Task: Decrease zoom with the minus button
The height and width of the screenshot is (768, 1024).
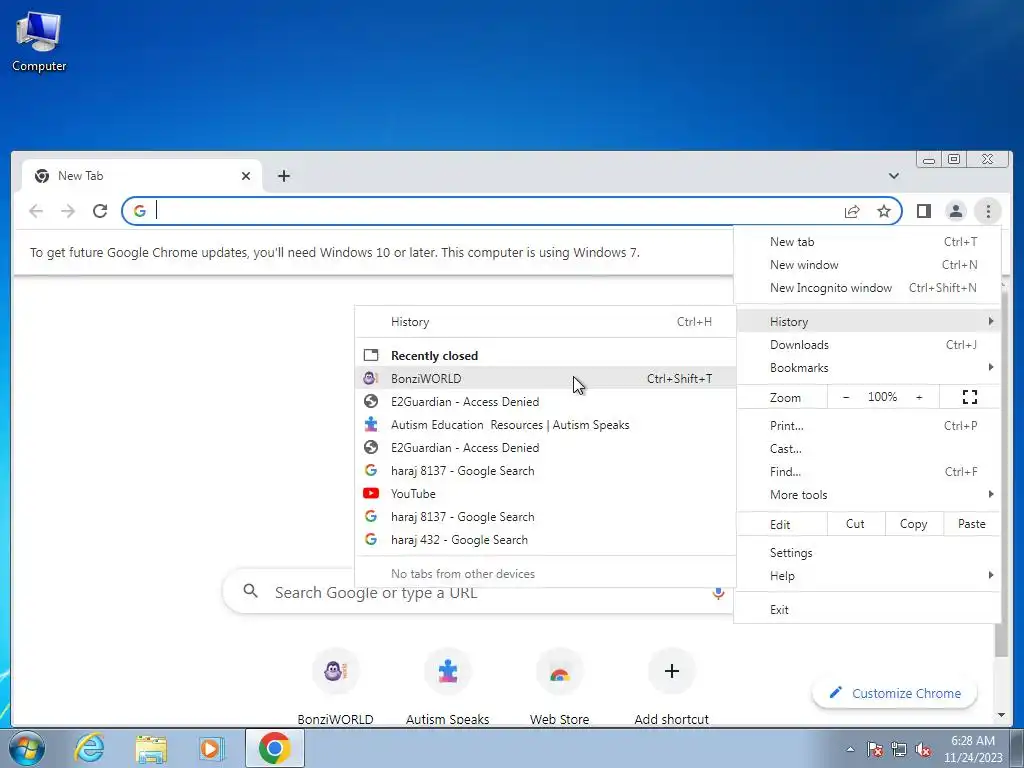Action: [846, 397]
